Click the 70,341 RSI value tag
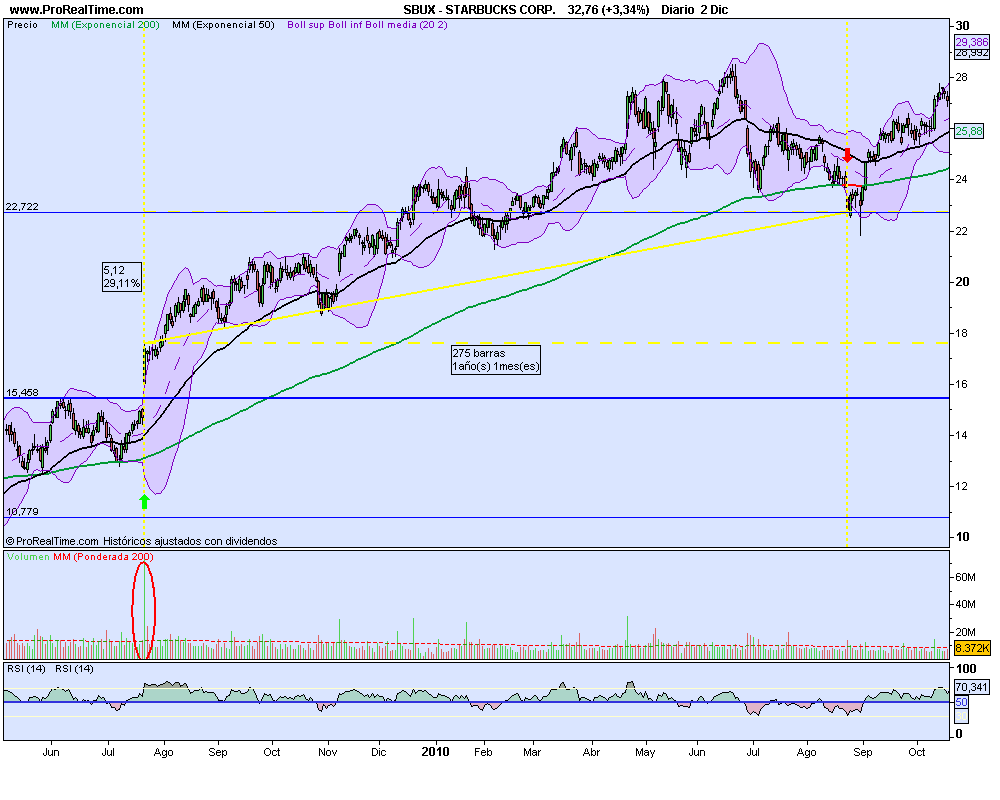1000x800 pixels. coord(972,687)
